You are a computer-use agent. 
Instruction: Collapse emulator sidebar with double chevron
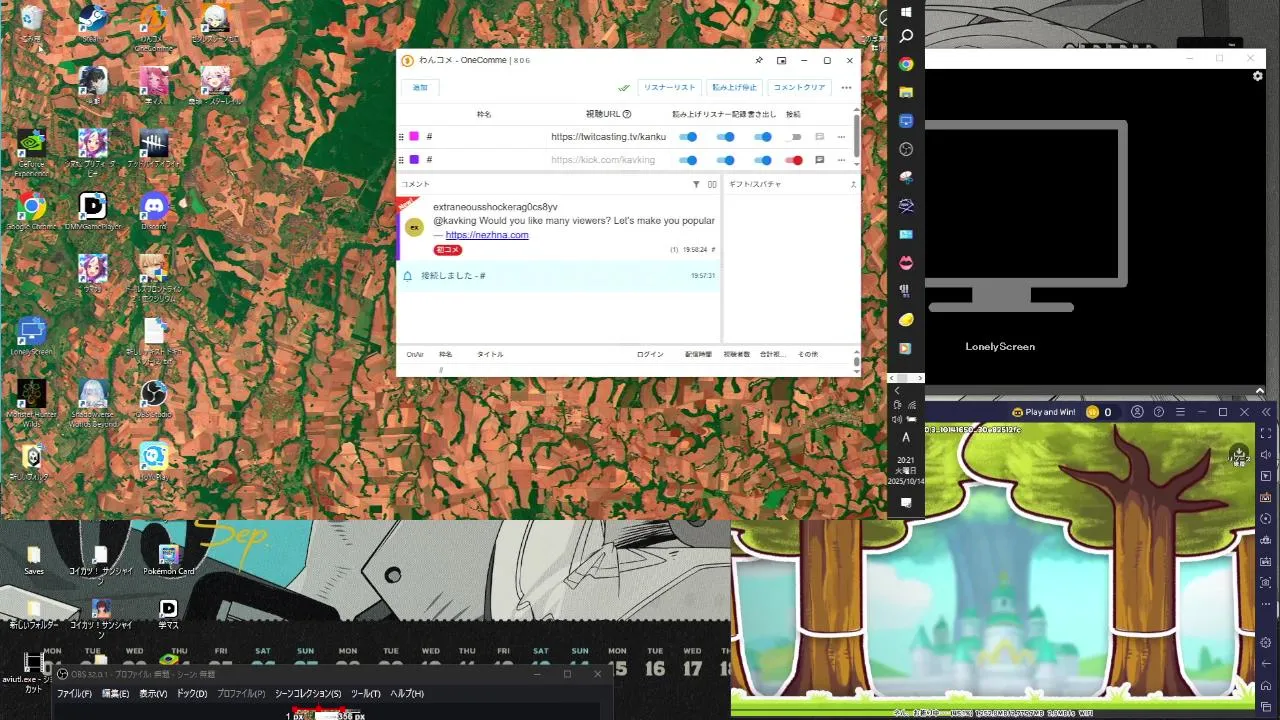1267,412
